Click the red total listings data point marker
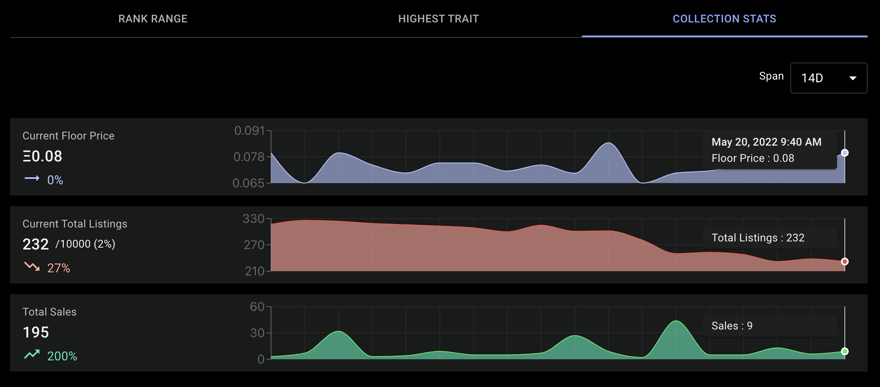880x387 pixels. (845, 261)
